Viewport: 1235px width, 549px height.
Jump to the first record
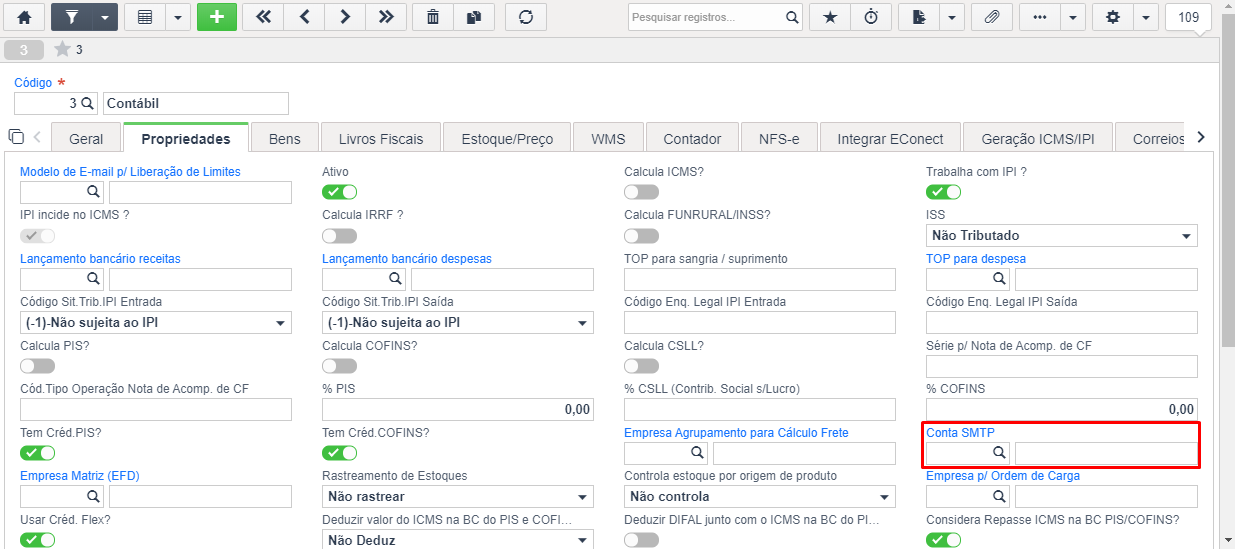tap(263, 17)
